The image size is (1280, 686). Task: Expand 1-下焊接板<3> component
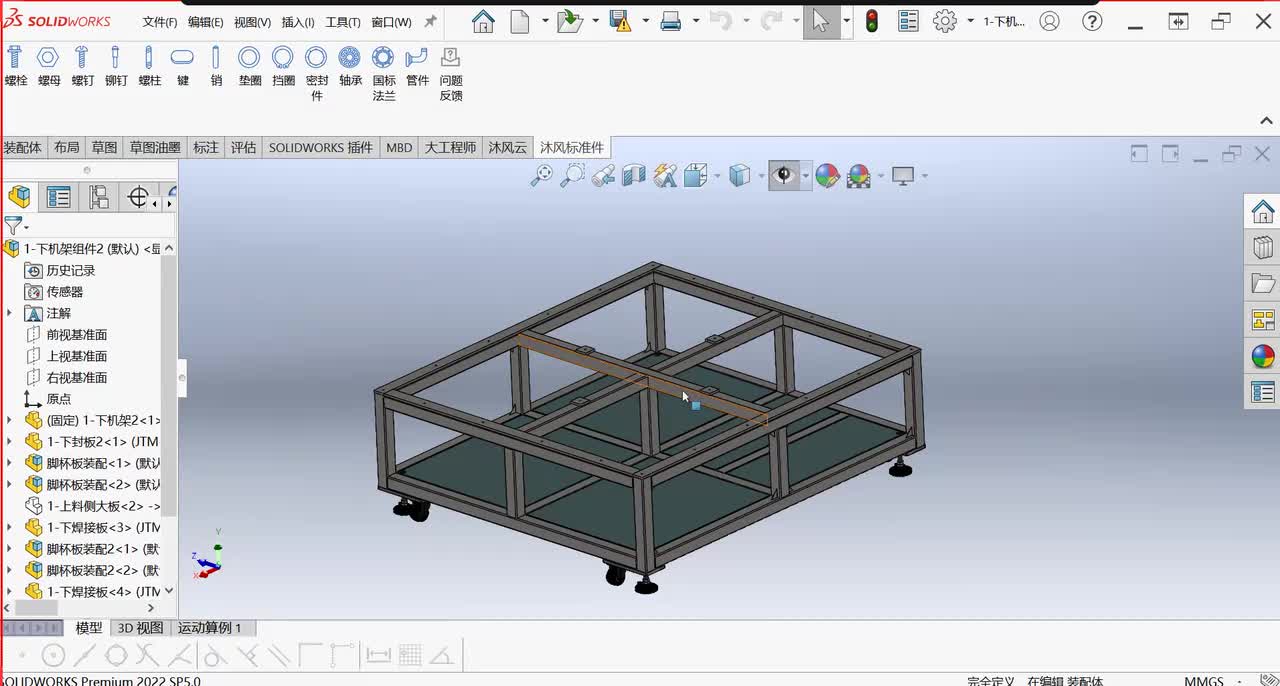coord(9,527)
